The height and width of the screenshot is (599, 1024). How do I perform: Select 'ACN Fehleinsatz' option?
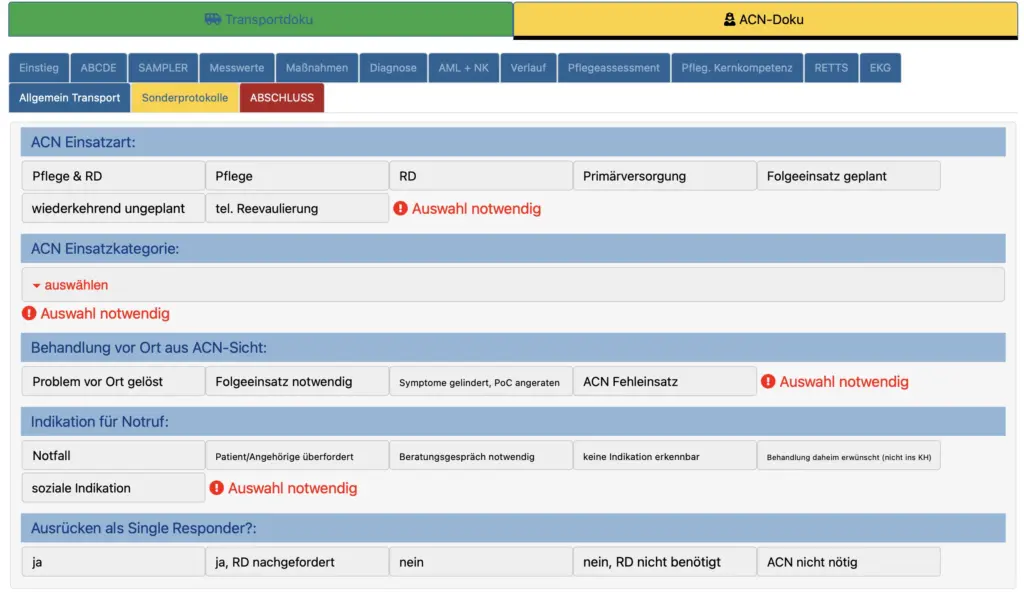664,381
